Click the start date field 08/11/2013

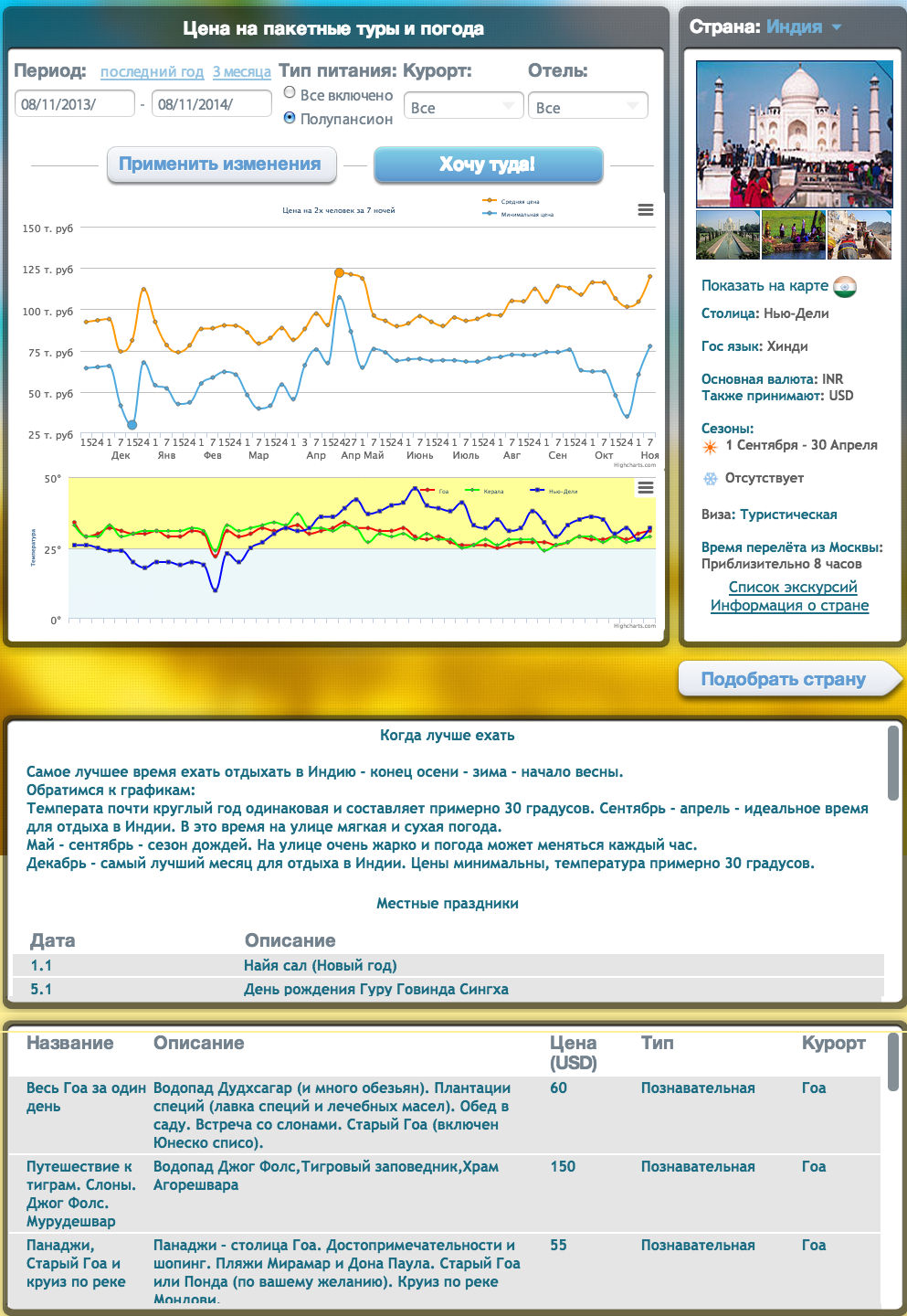click(74, 104)
